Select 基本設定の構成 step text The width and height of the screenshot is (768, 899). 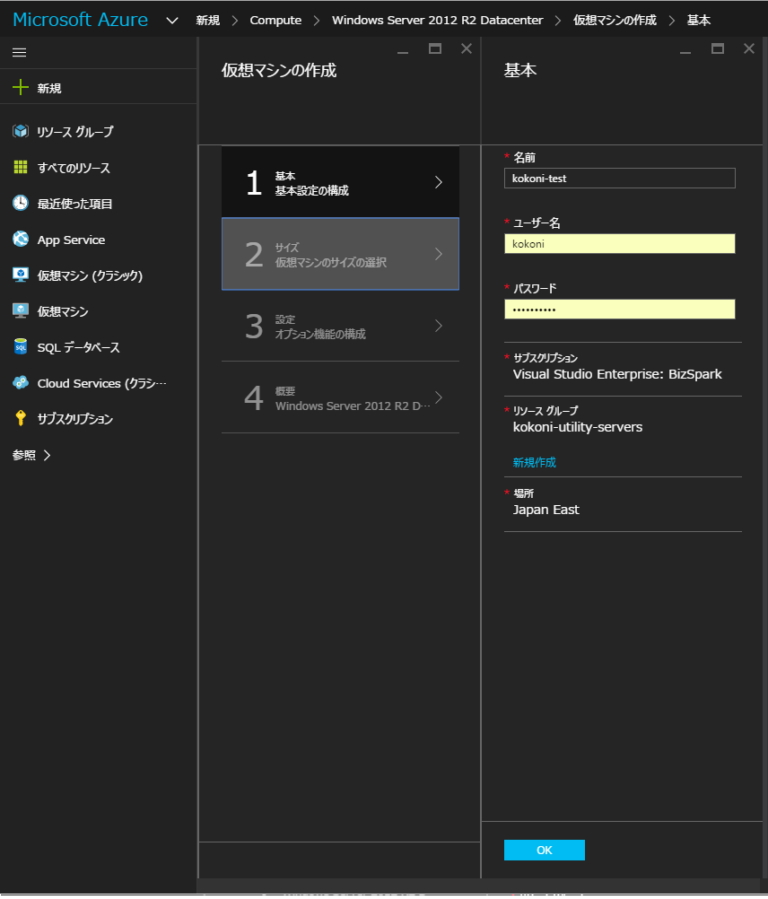coord(312,190)
